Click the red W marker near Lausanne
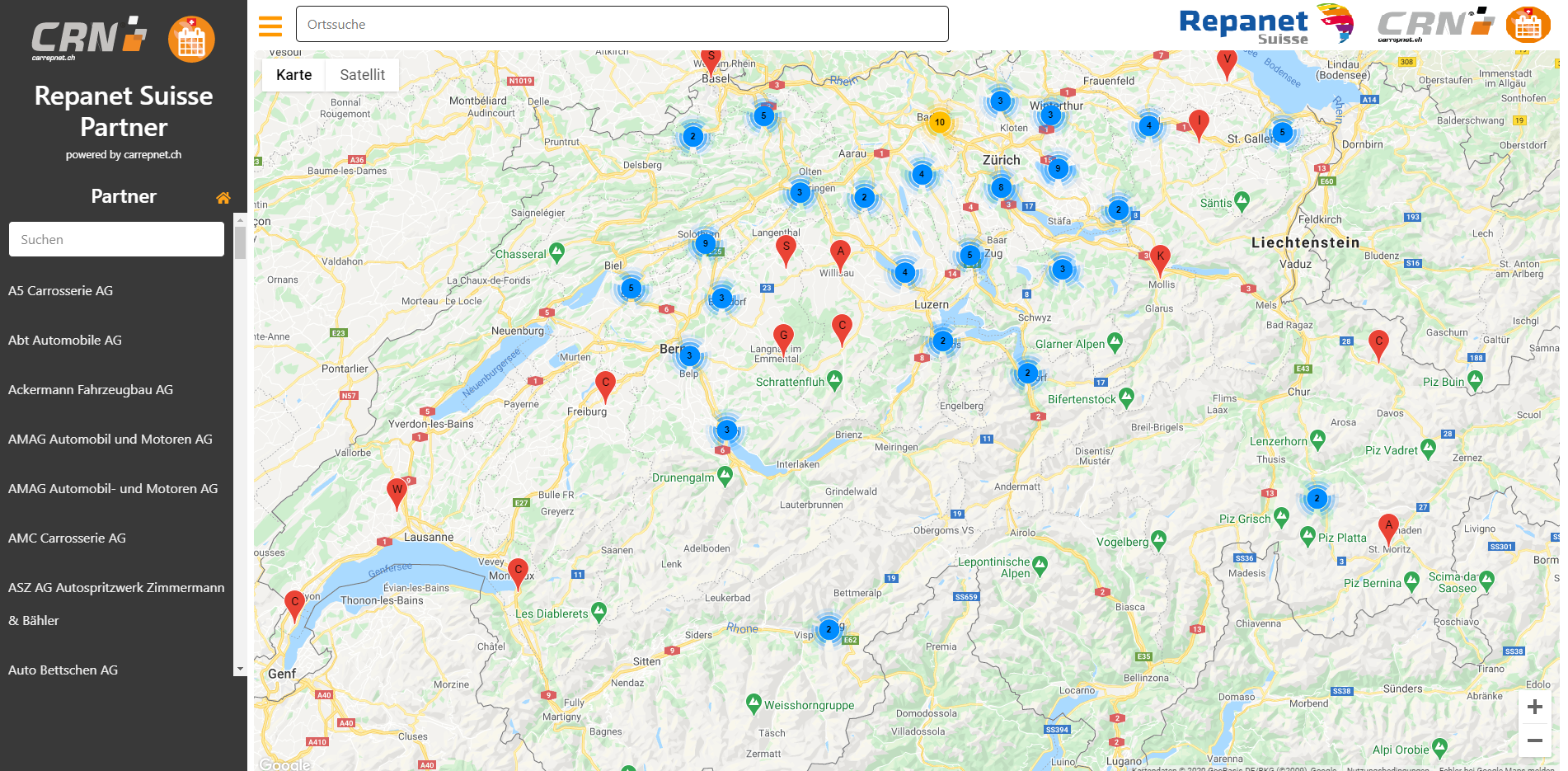1568x771 pixels. pyautogui.click(x=397, y=491)
